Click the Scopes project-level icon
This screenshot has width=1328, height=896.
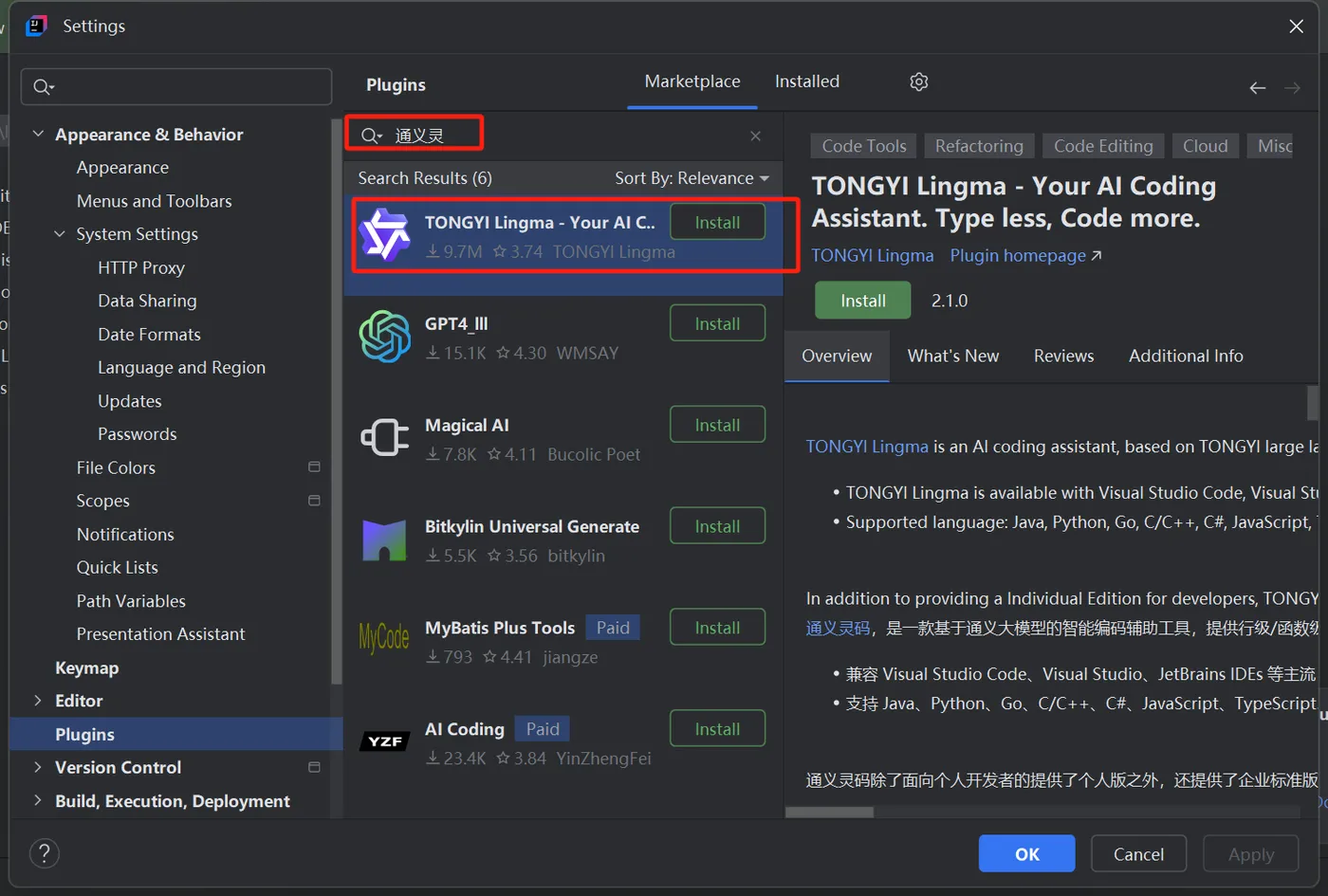pyautogui.click(x=314, y=501)
